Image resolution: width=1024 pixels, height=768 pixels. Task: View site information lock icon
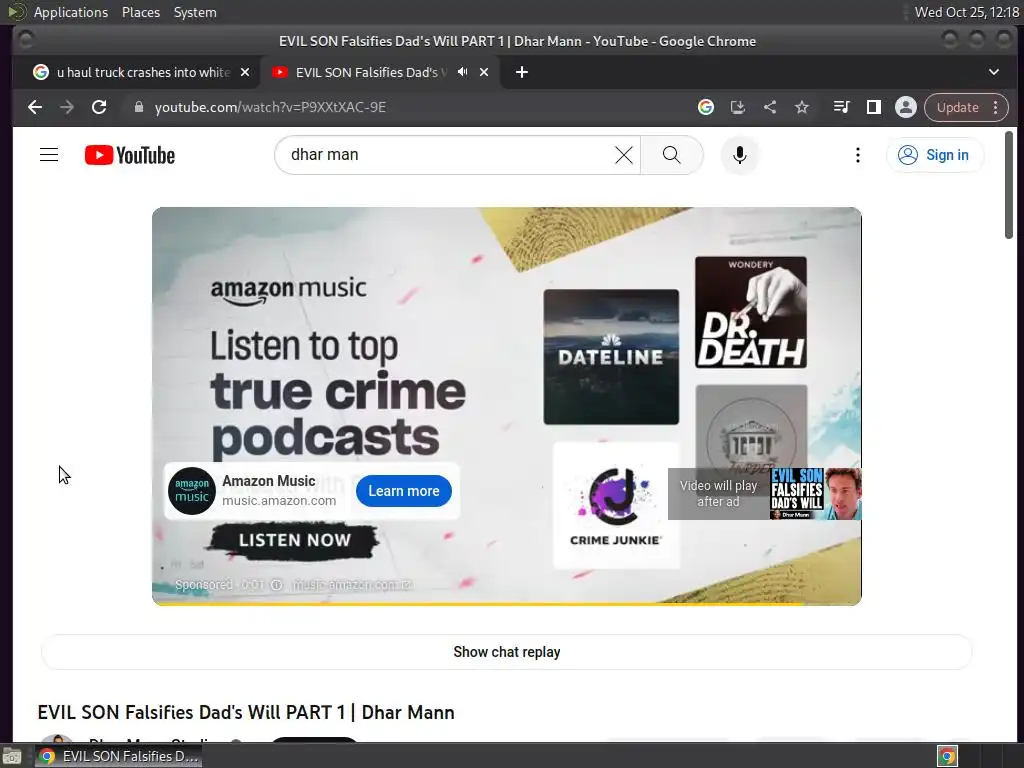coord(138,107)
